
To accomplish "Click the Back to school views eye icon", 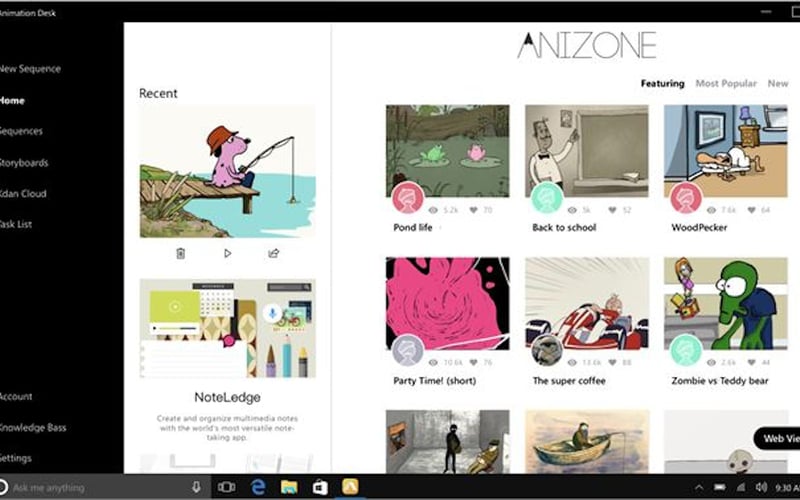I will point(572,210).
